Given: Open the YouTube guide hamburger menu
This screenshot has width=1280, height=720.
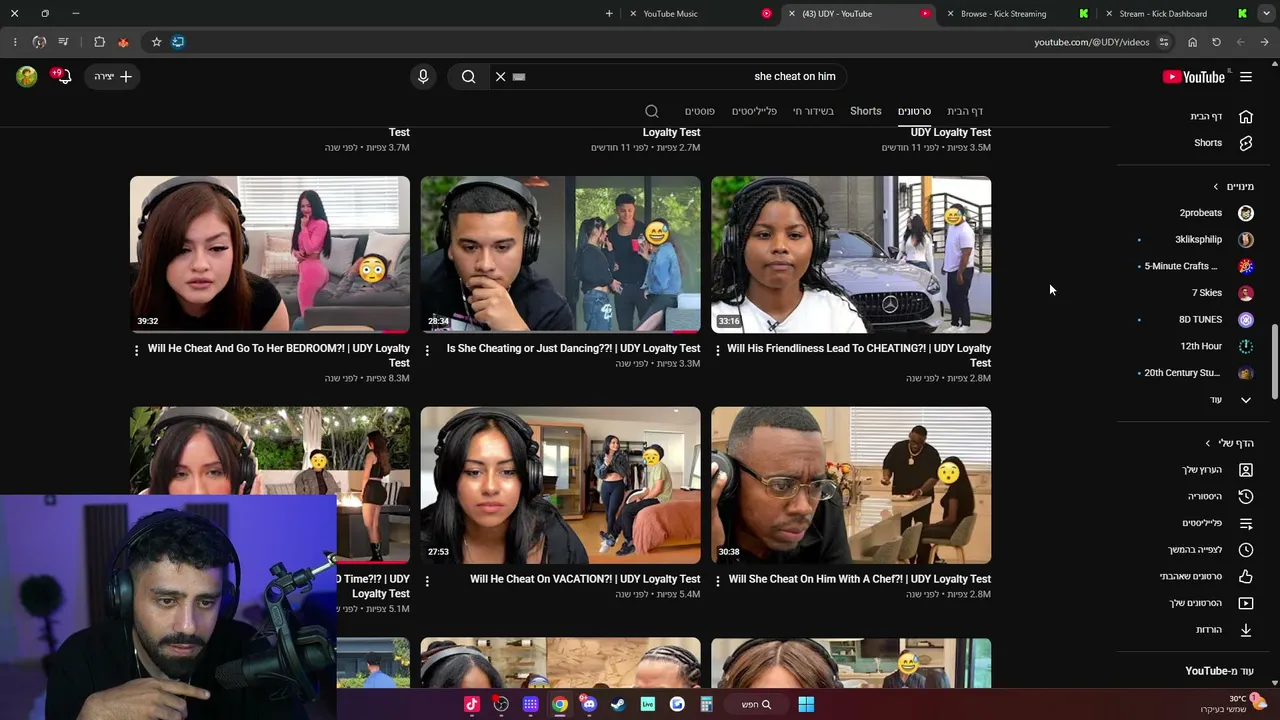Looking at the screenshot, I should [x=1246, y=77].
